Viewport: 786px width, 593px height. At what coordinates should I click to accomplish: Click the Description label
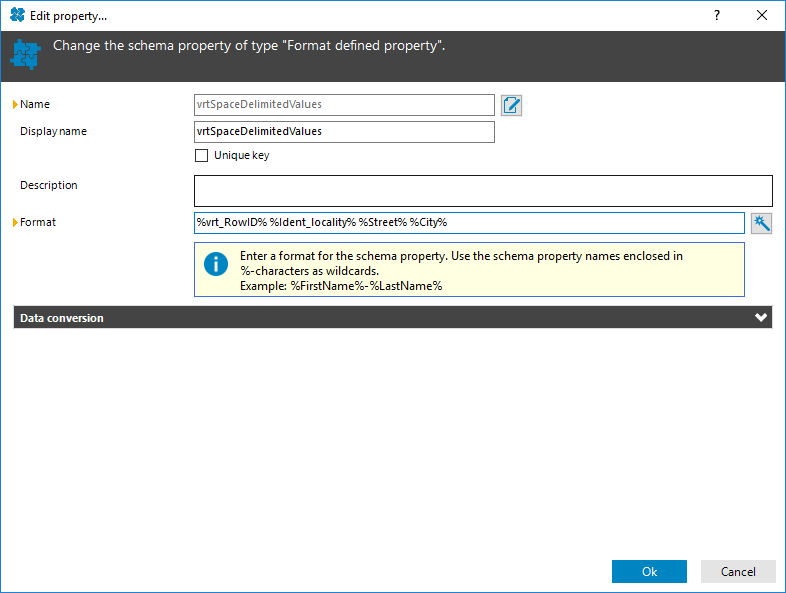(x=49, y=185)
